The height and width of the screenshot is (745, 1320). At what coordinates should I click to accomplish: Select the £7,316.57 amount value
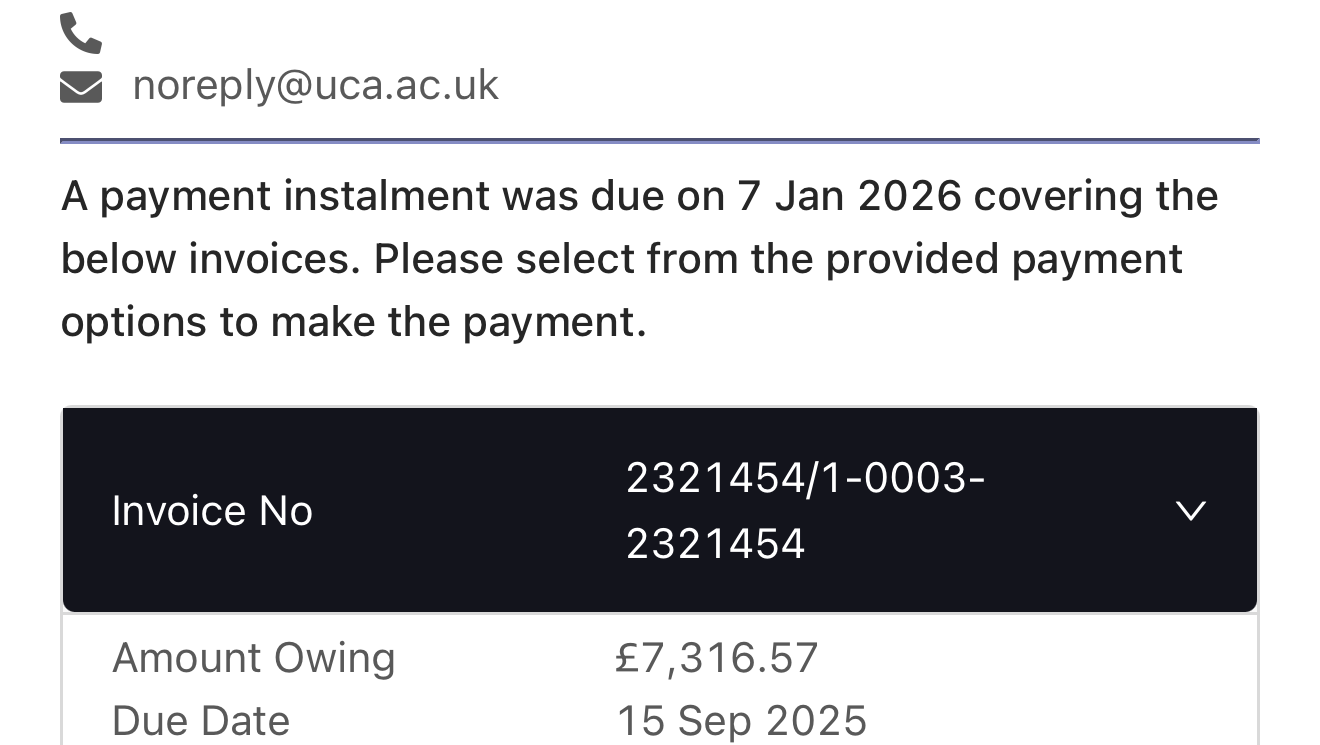718,658
